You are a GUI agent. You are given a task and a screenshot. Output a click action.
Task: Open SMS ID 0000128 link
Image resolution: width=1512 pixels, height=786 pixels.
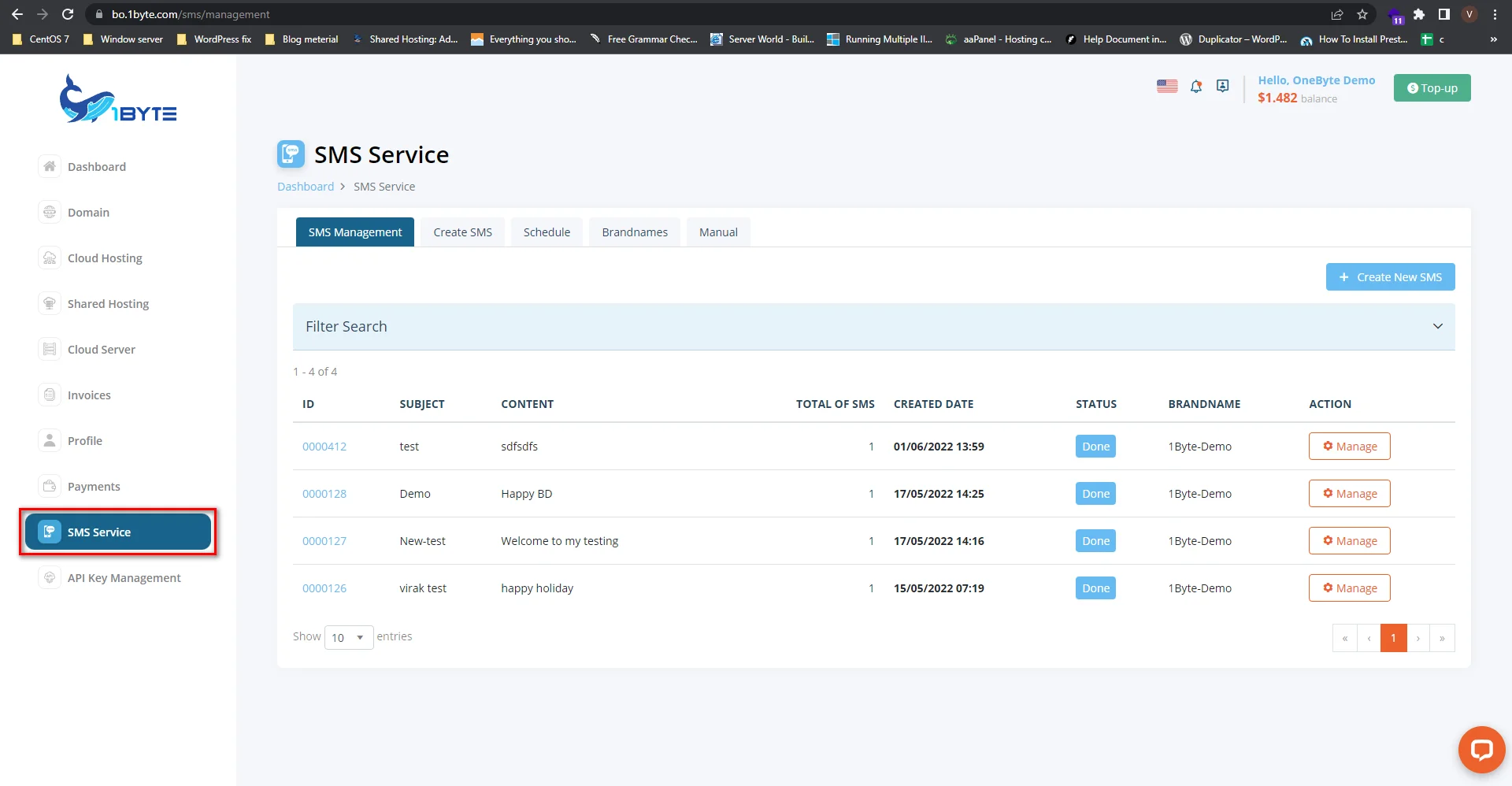coord(324,493)
